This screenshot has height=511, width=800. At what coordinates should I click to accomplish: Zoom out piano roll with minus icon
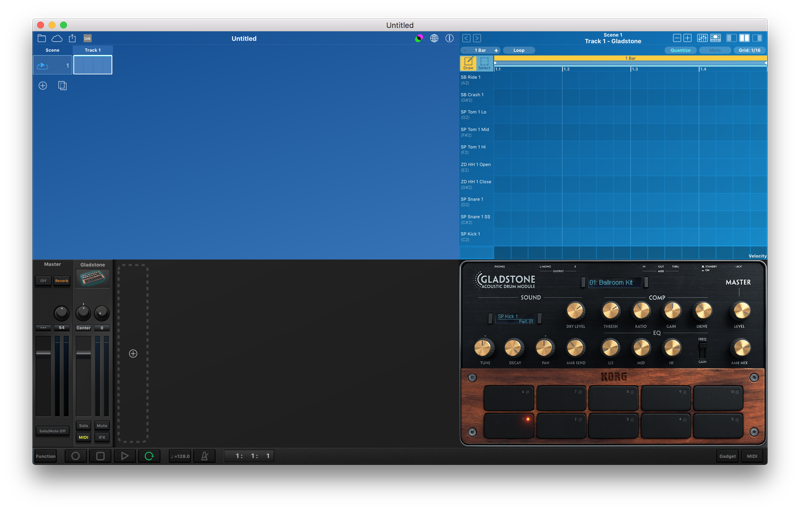tap(677, 38)
